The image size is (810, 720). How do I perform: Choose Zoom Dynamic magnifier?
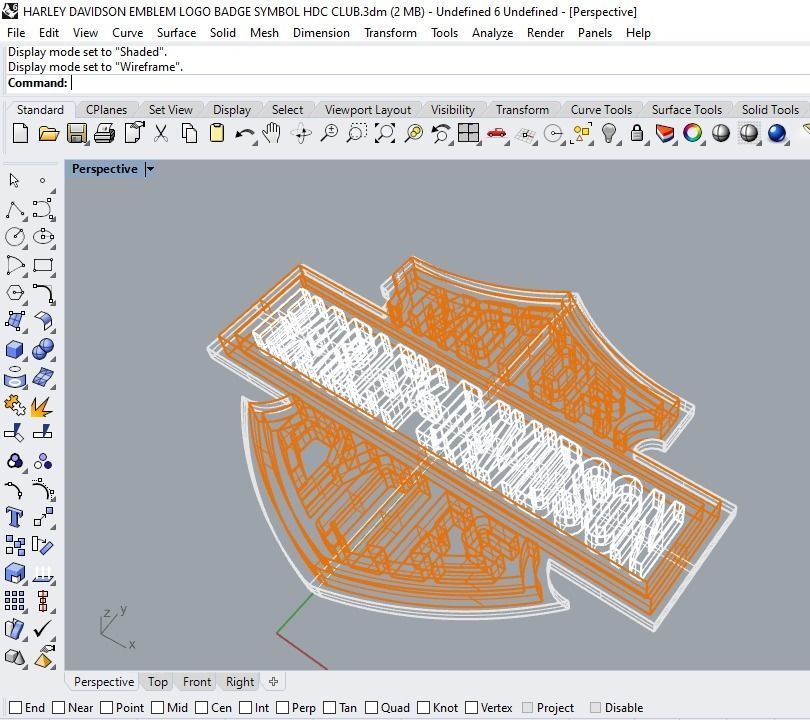pyautogui.click(x=329, y=133)
